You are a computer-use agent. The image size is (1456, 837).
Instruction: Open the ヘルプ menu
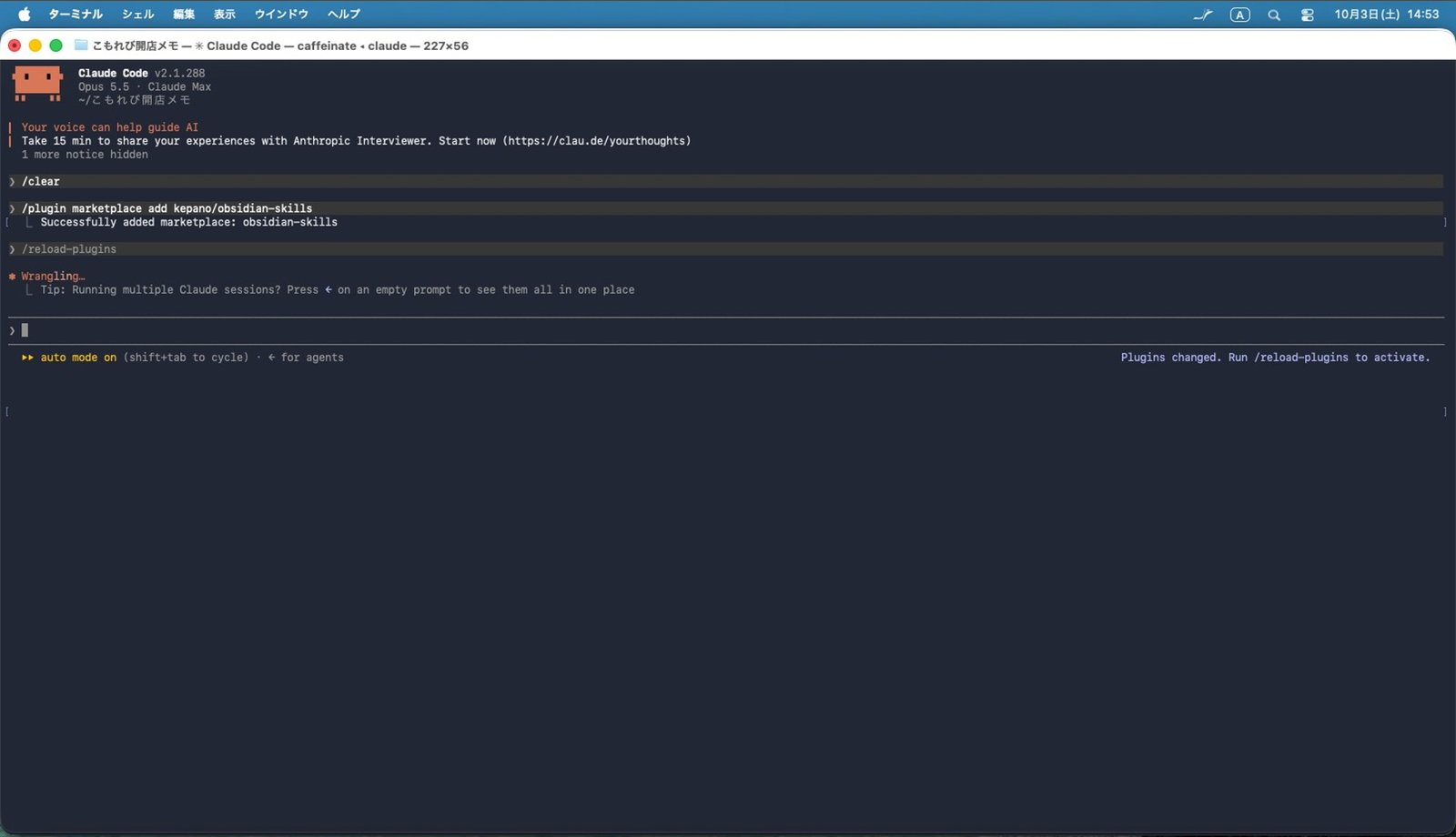(344, 14)
